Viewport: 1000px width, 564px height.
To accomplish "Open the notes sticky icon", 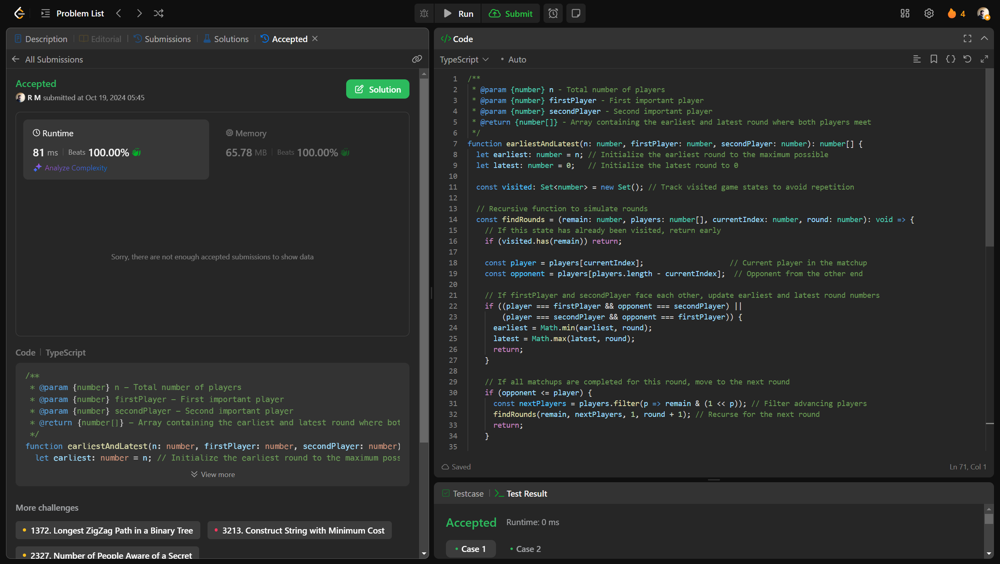I will tap(576, 13).
